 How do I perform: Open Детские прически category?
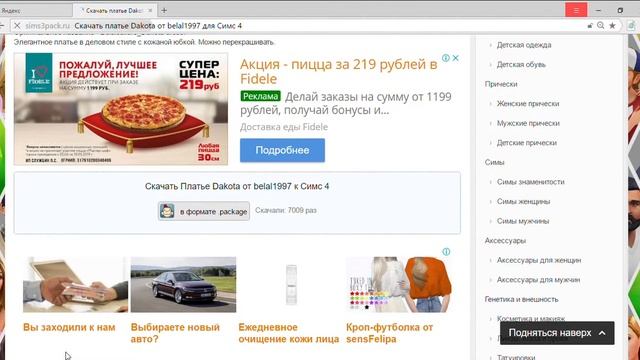point(527,143)
